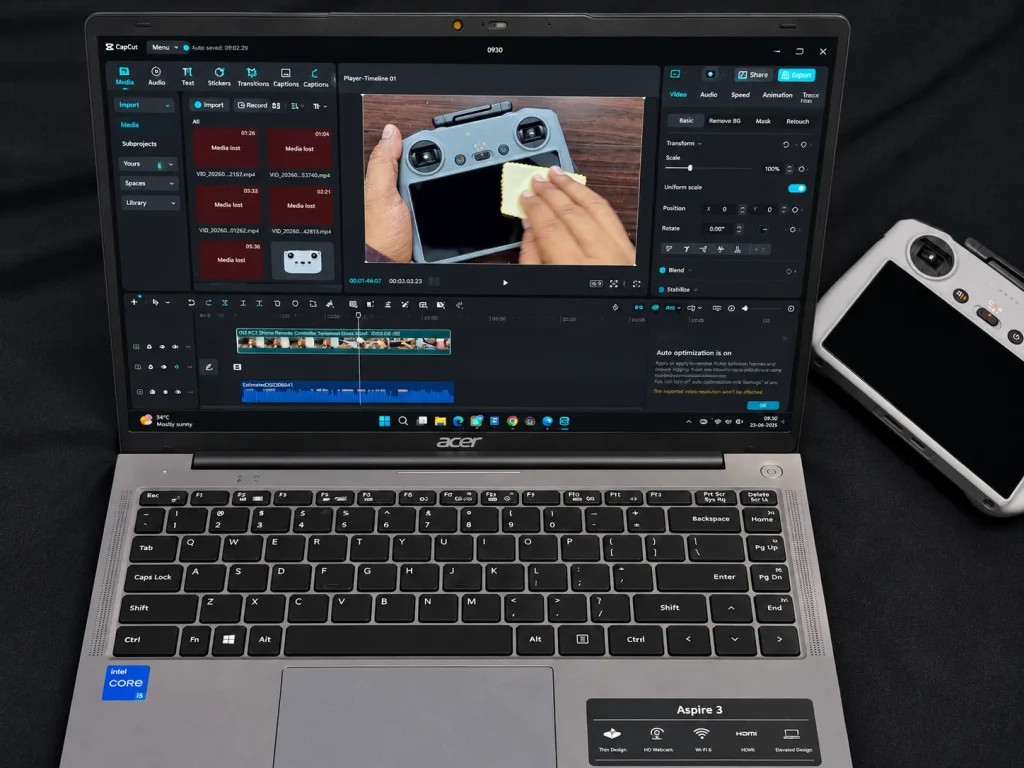
Task: Expand the Library dropdown
Action: pos(150,203)
